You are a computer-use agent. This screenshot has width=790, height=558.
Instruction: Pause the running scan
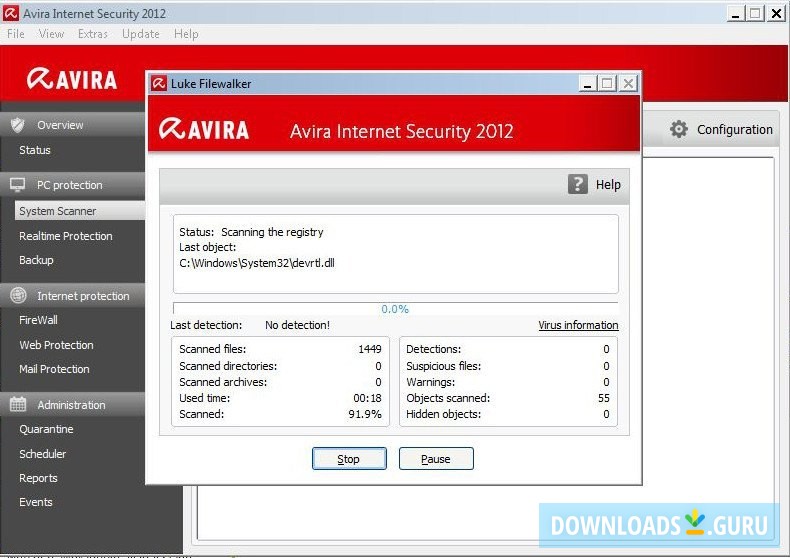click(x=436, y=459)
